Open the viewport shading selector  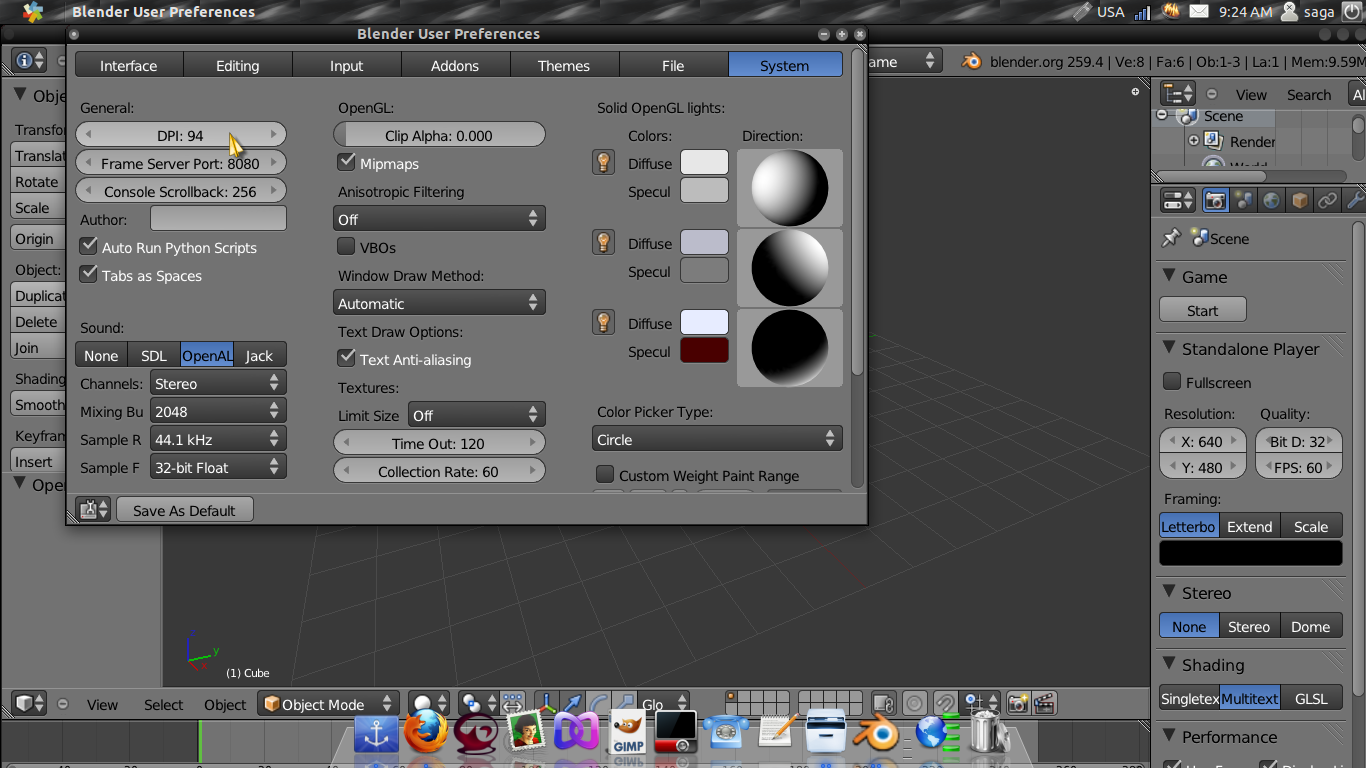(x=430, y=703)
